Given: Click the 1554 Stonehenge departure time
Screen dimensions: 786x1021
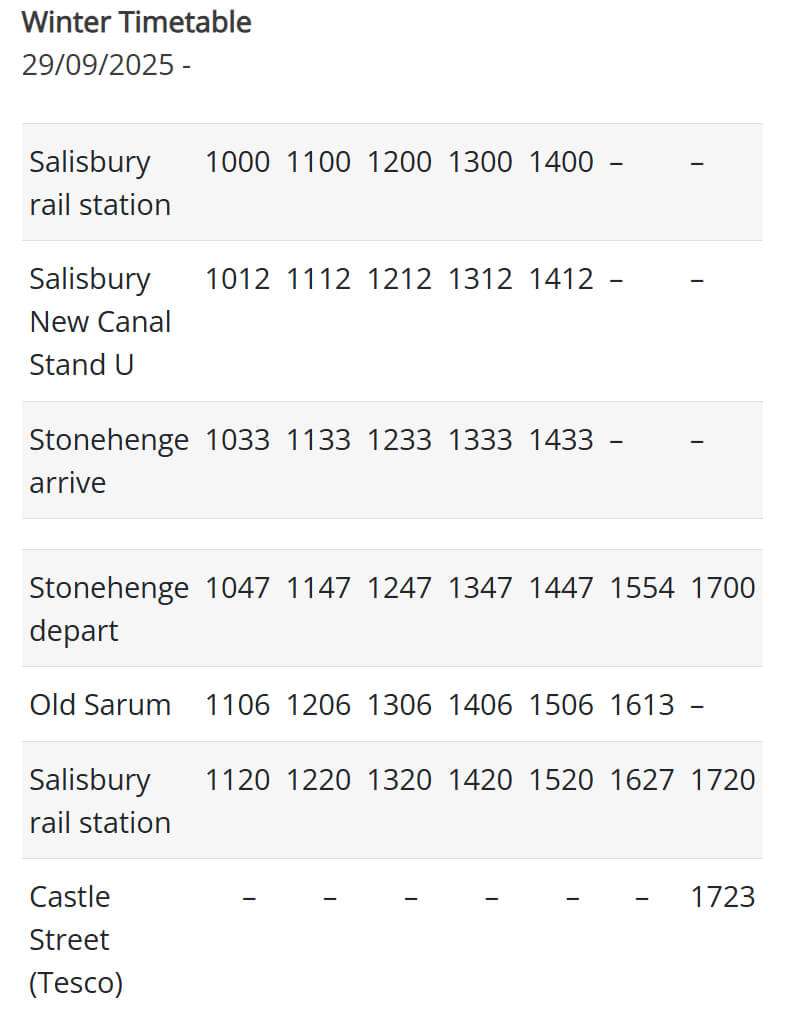Looking at the screenshot, I should (x=642, y=588).
